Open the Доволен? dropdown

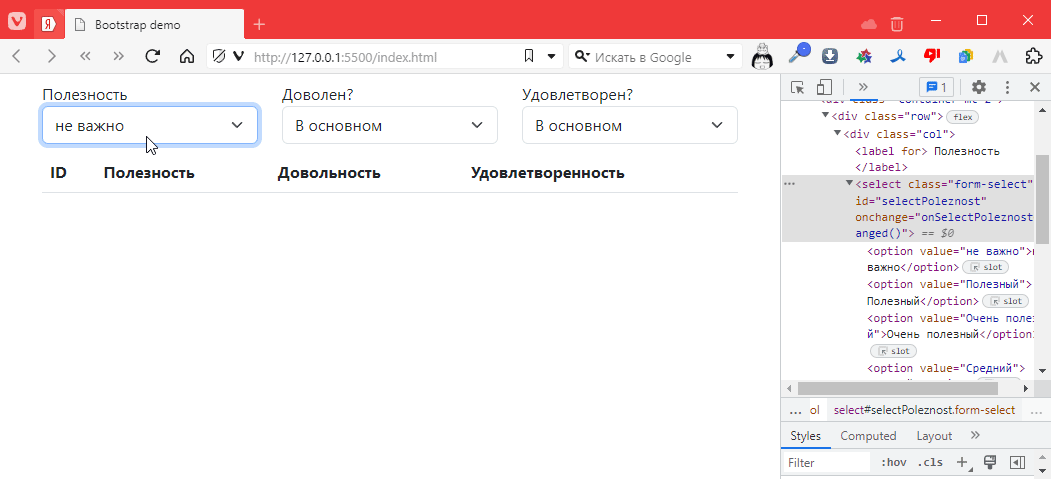pos(389,125)
